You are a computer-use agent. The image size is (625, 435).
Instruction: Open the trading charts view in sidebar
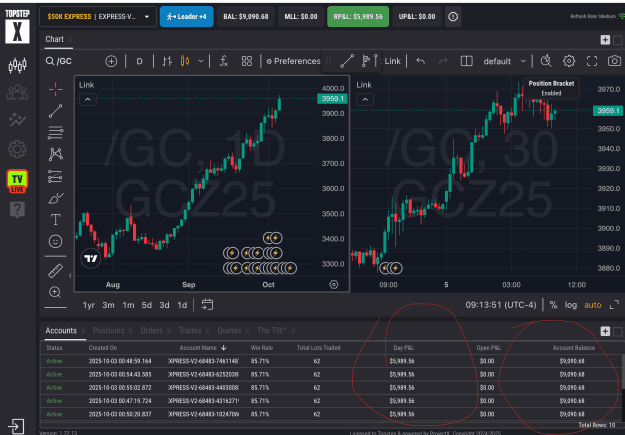[x=17, y=65]
